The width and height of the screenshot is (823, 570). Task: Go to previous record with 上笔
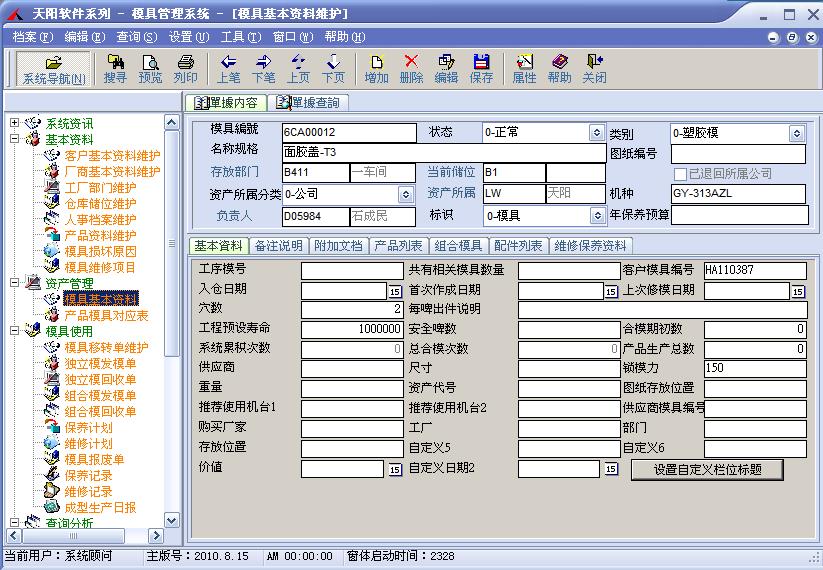(228, 68)
